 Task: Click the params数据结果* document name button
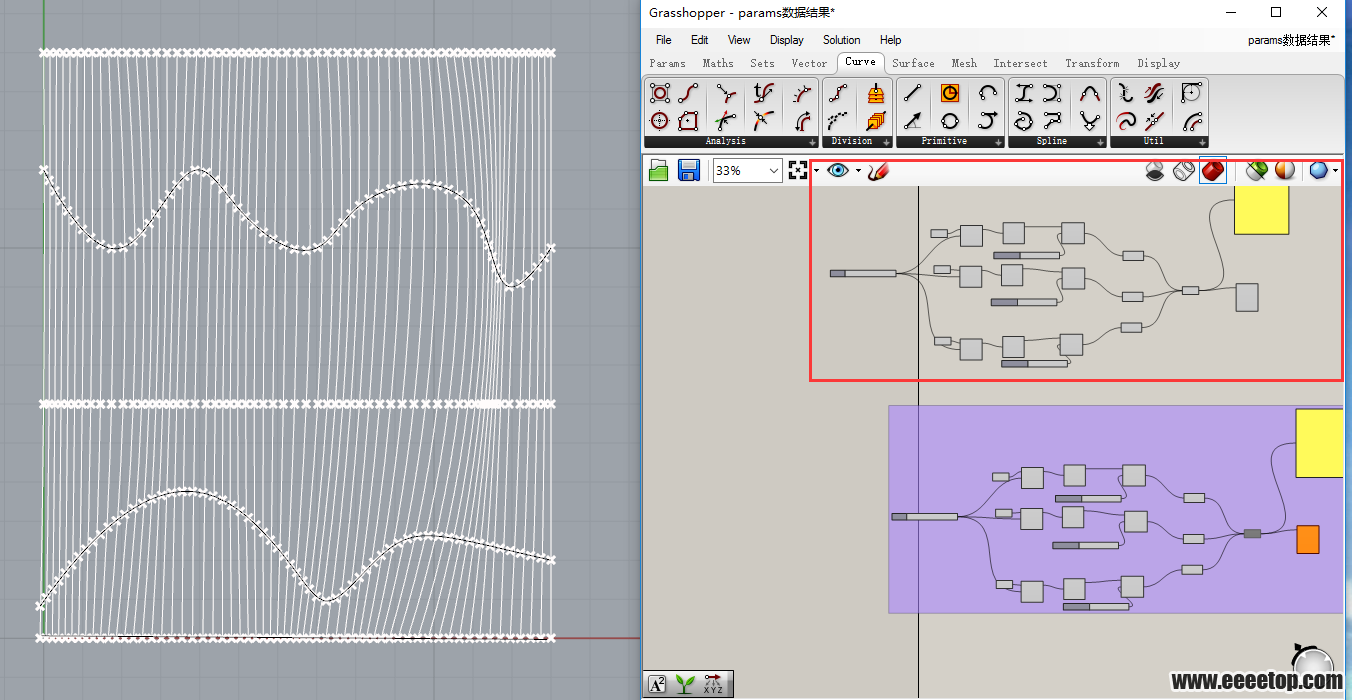(x=1291, y=40)
